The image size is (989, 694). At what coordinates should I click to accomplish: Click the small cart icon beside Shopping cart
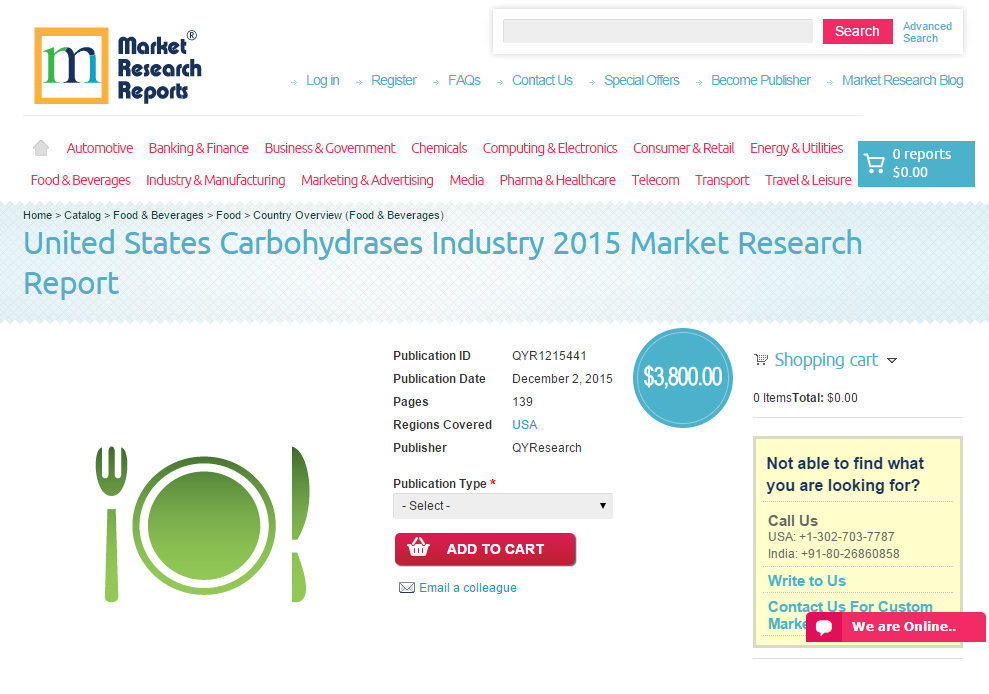click(x=761, y=360)
